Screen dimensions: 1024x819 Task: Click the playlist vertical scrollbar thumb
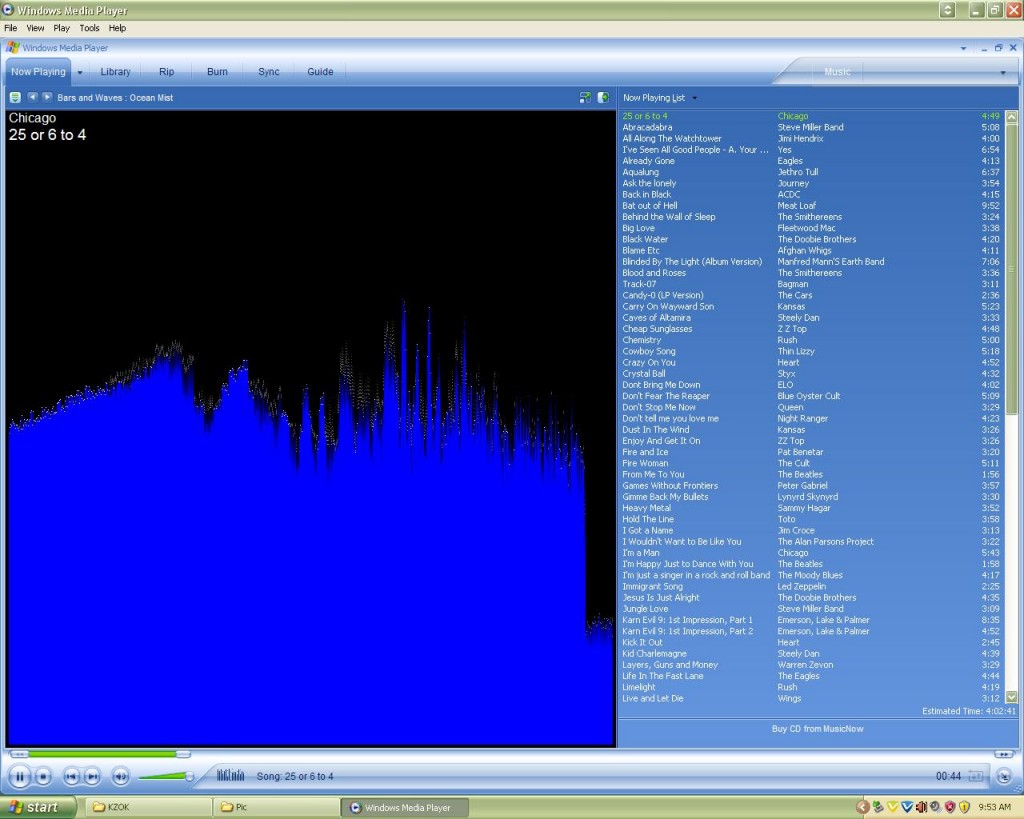[x=1012, y=268]
